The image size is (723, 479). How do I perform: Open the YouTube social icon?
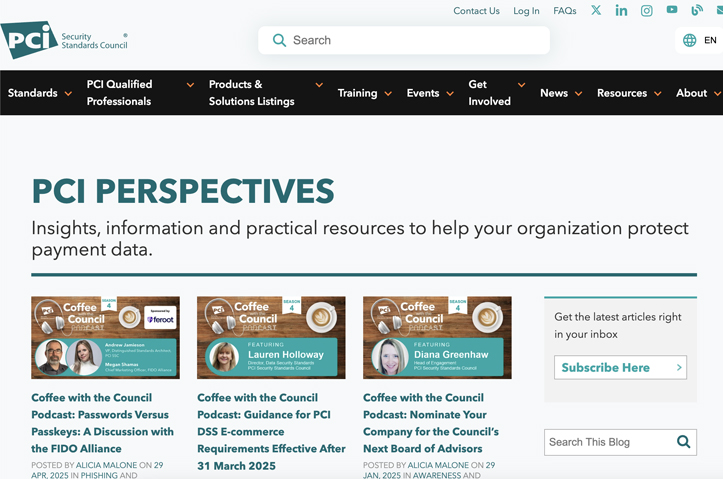(x=672, y=10)
